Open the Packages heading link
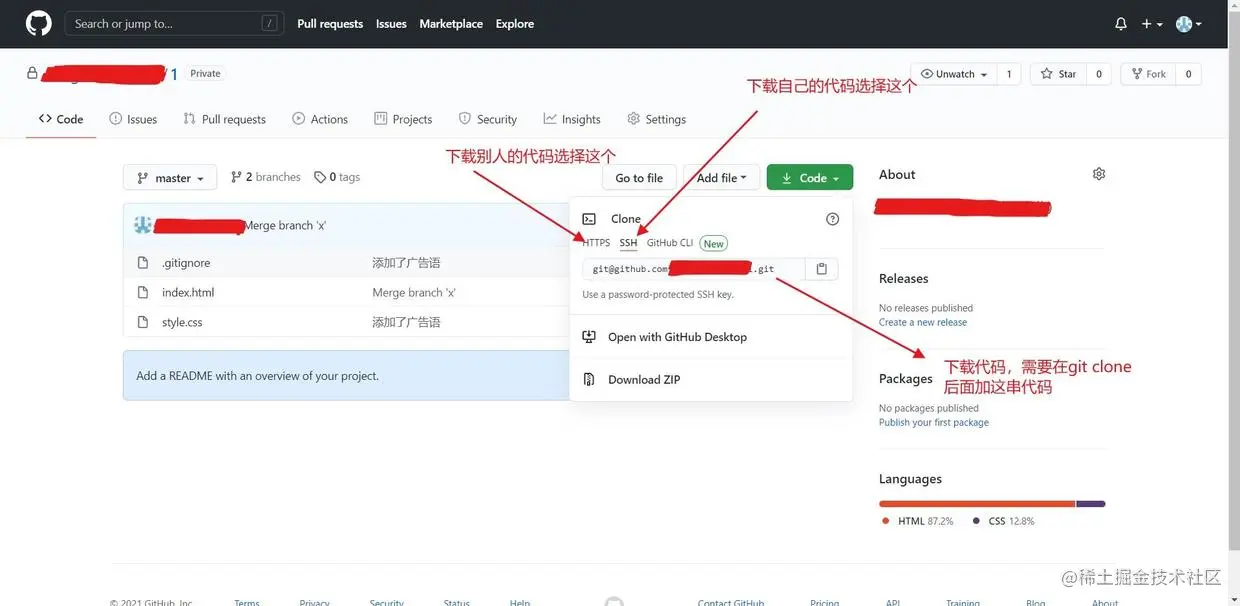The image size is (1240, 606). click(906, 379)
